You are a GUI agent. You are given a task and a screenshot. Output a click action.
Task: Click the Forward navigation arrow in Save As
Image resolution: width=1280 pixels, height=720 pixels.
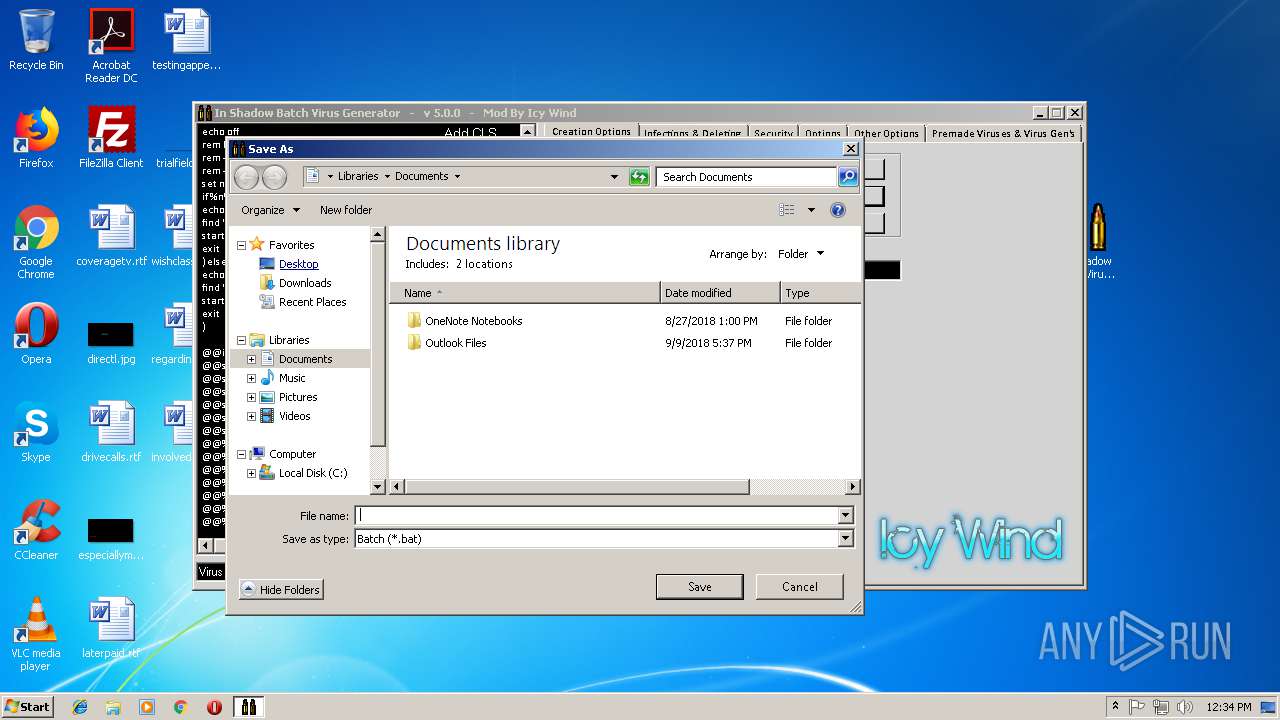(273, 177)
